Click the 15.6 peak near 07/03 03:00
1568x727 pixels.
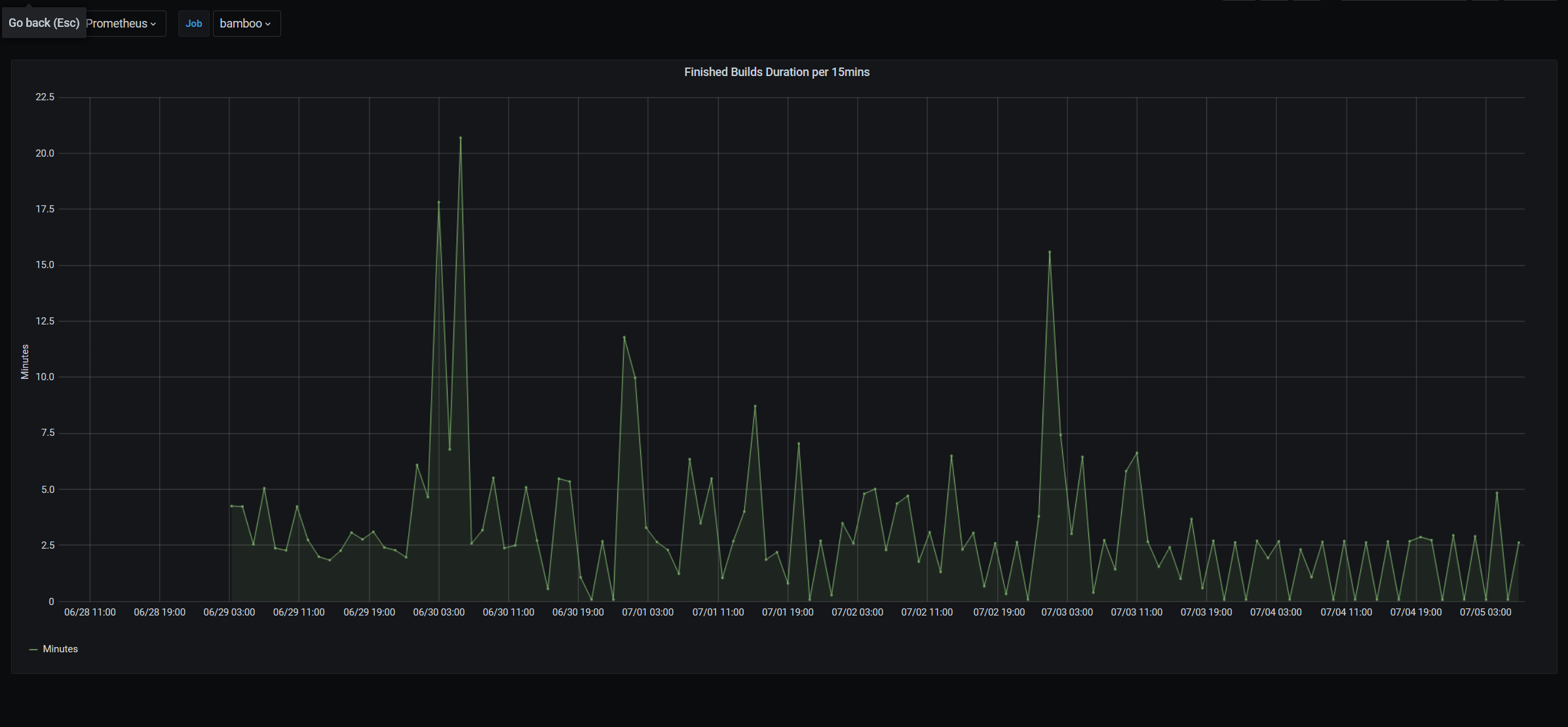point(1050,252)
